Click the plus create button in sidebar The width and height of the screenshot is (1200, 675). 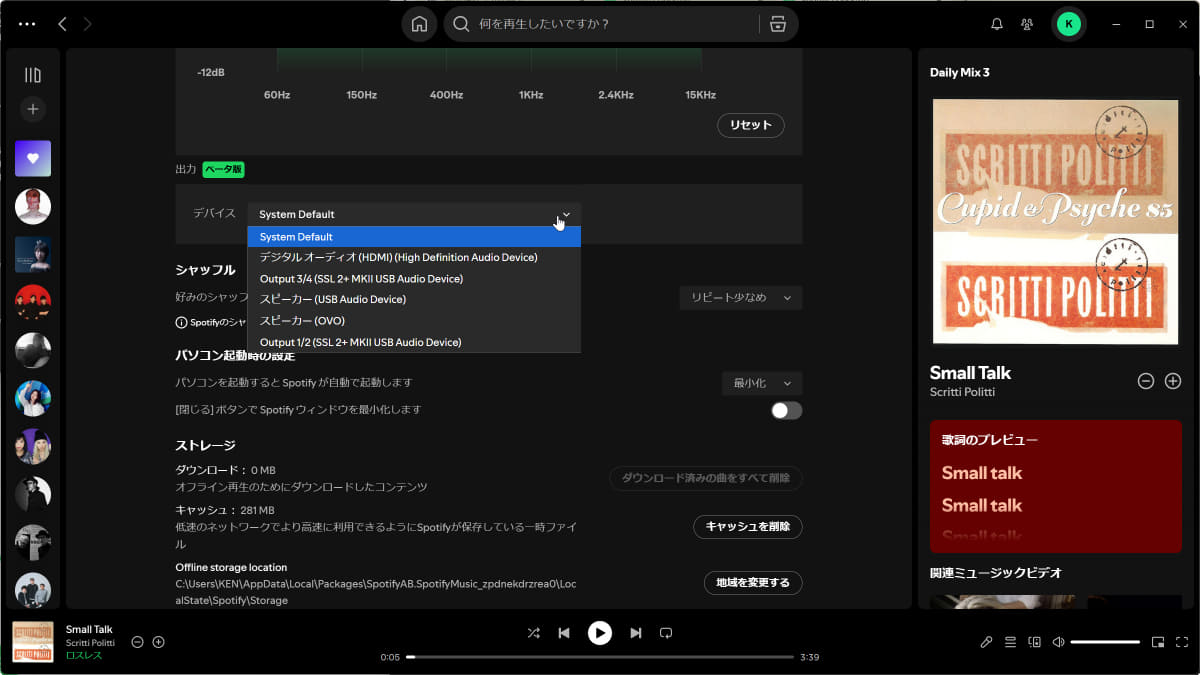pos(33,109)
